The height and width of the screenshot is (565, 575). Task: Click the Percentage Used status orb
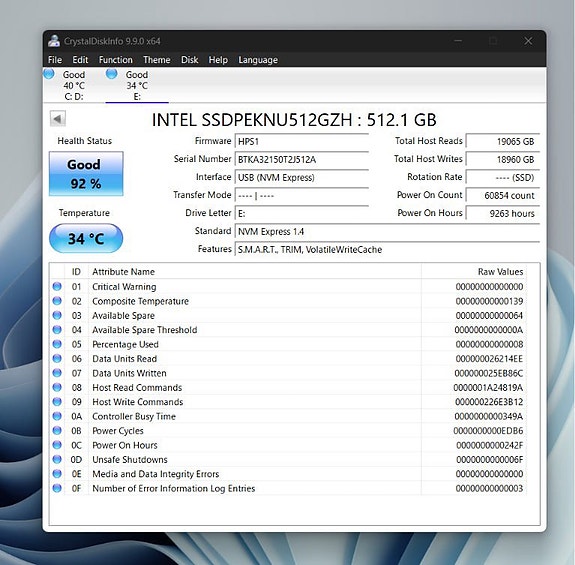pos(57,344)
